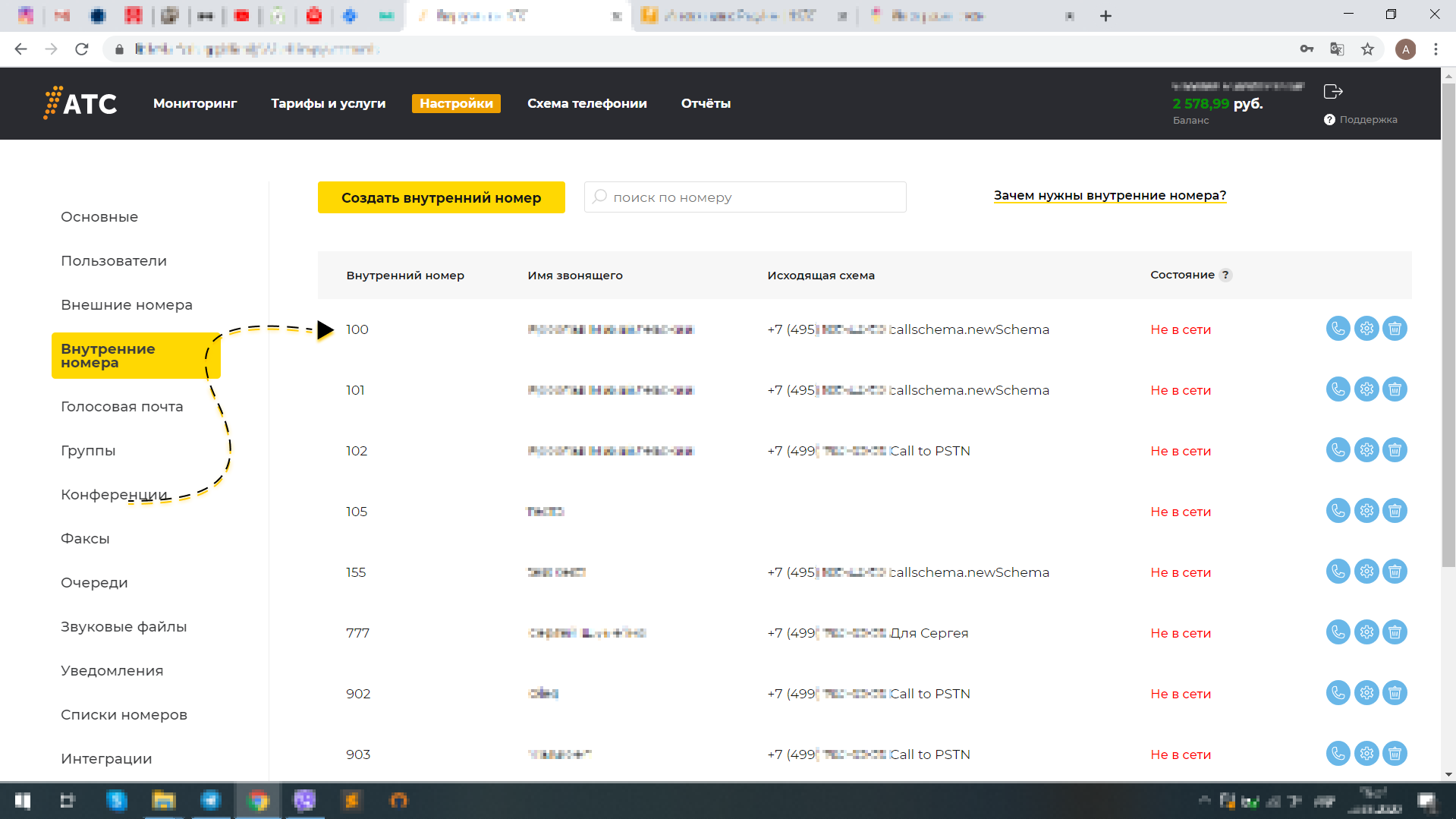Image resolution: width=1456 pixels, height=819 pixels.
Task: Click the page vertical scrollbar
Action: [1448, 342]
